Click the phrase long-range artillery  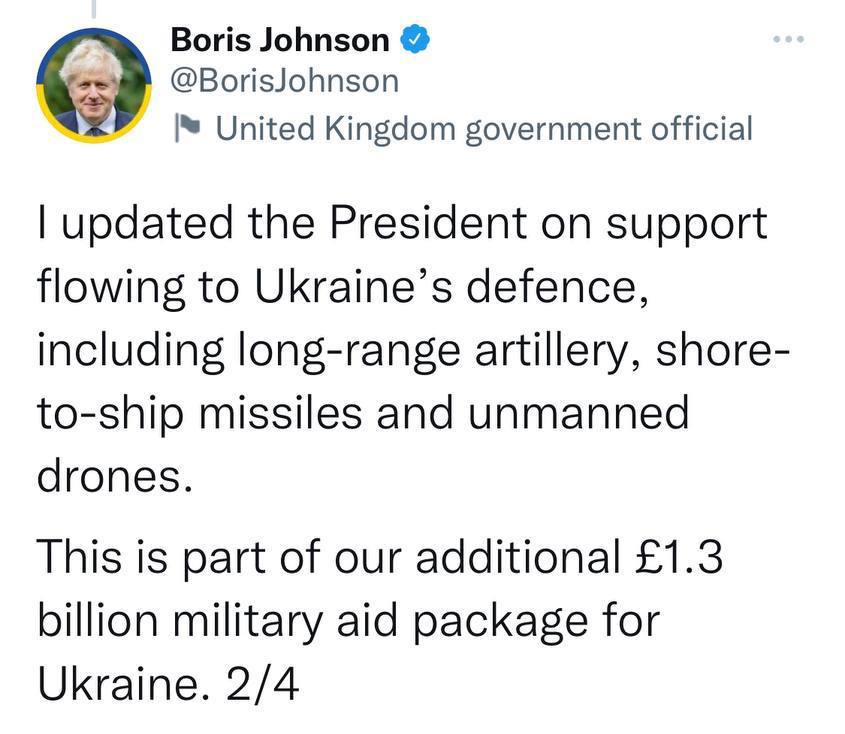click(445, 350)
